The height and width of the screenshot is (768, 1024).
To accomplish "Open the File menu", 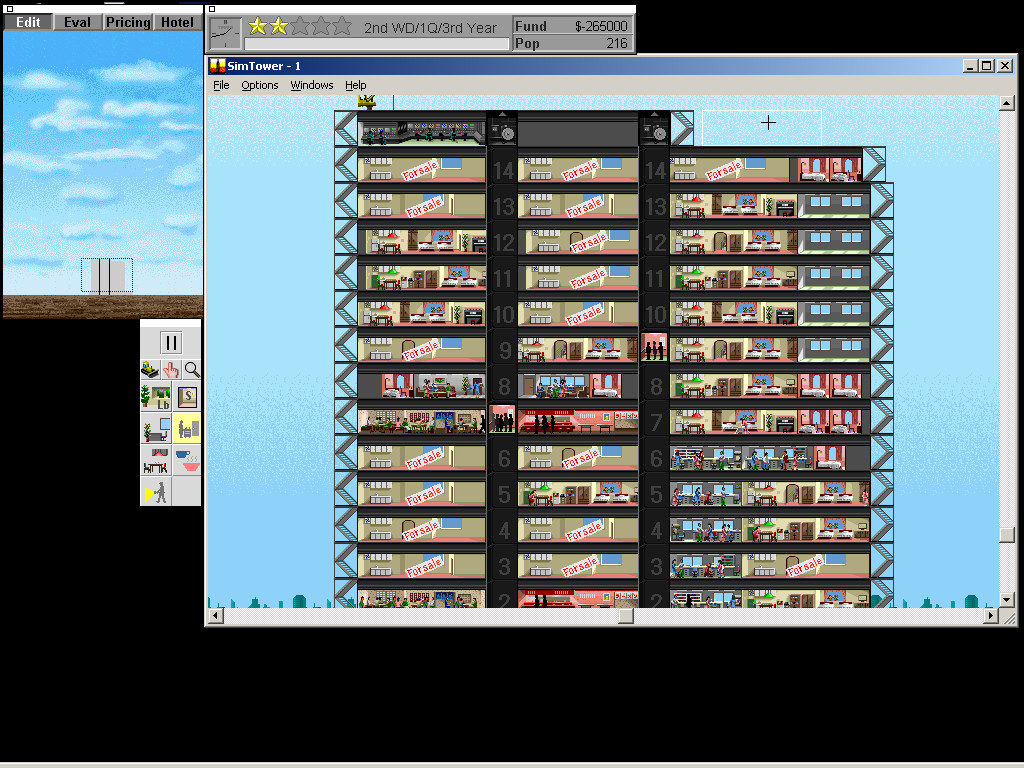I will [221, 85].
